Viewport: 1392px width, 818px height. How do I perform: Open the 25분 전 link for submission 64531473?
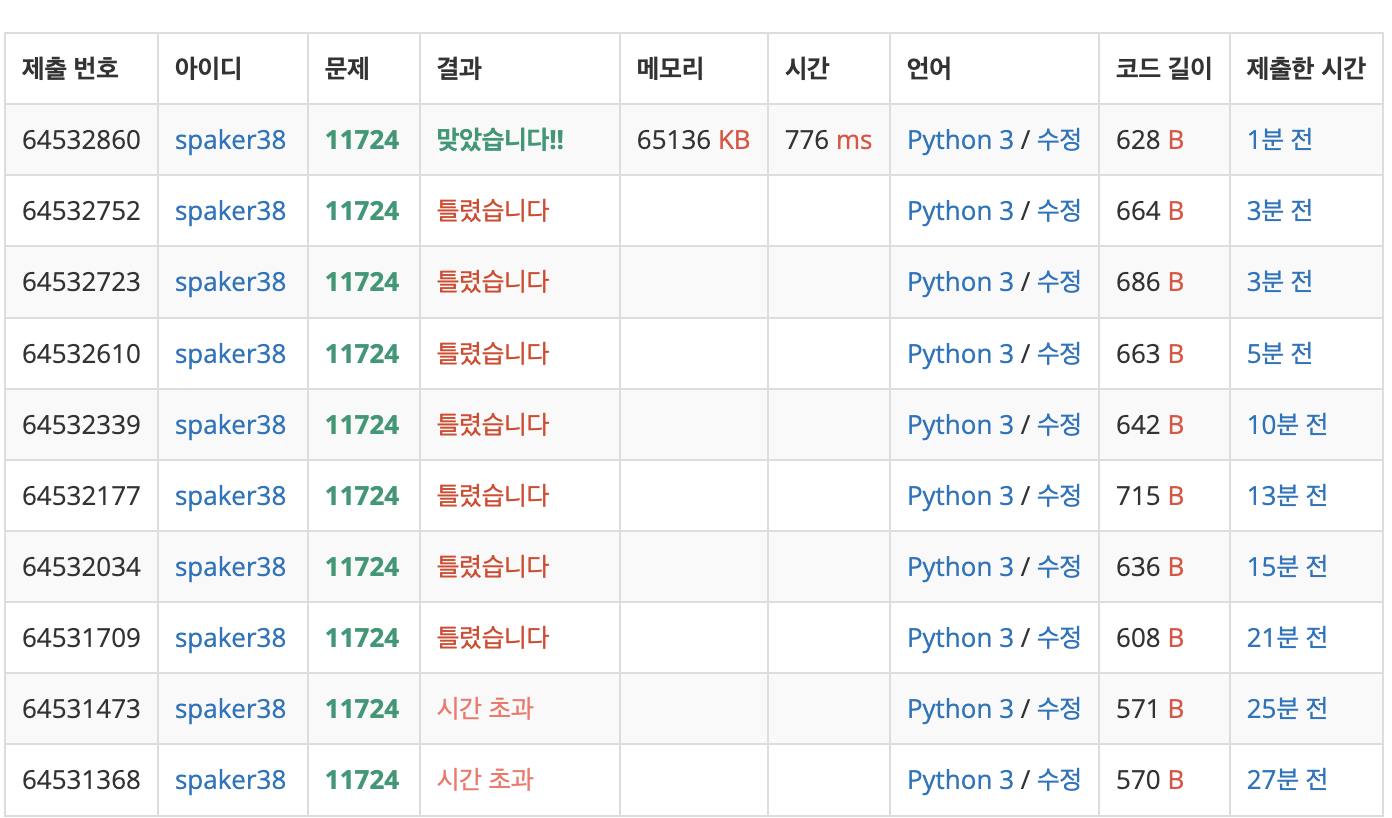click(1286, 708)
